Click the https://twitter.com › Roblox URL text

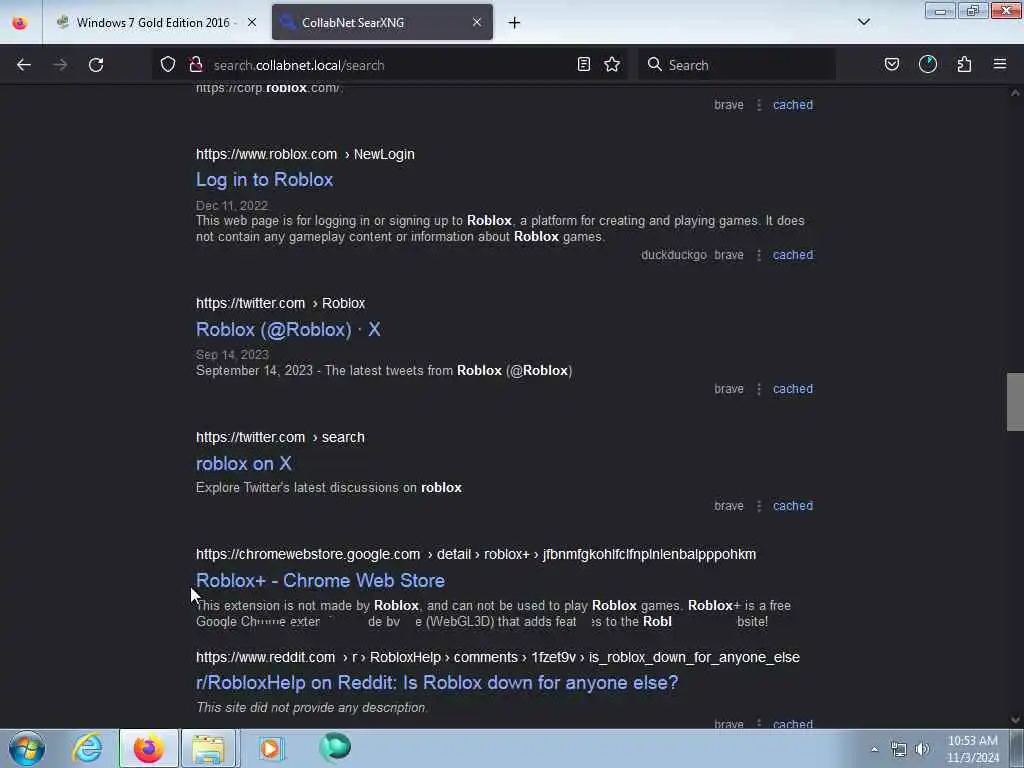pos(280,303)
